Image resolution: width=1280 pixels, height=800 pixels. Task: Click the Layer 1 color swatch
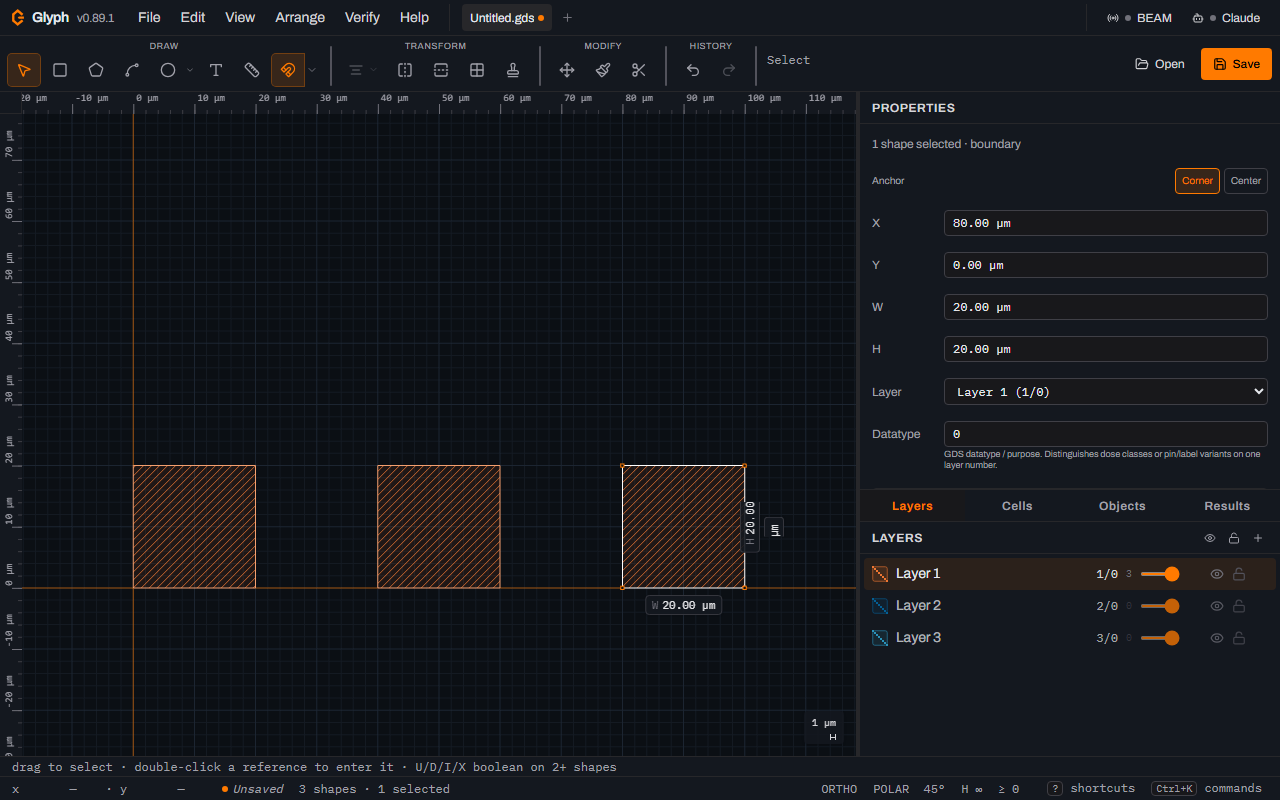click(x=880, y=574)
